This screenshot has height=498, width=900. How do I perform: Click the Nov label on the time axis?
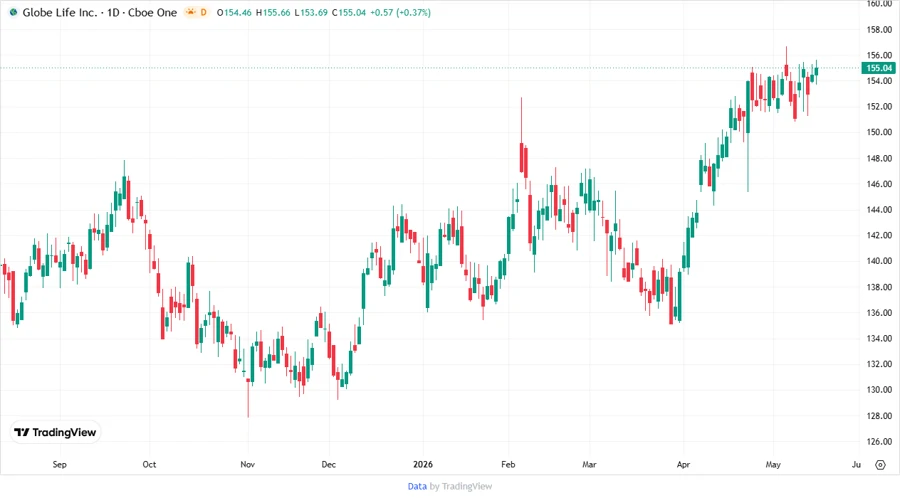[247, 464]
